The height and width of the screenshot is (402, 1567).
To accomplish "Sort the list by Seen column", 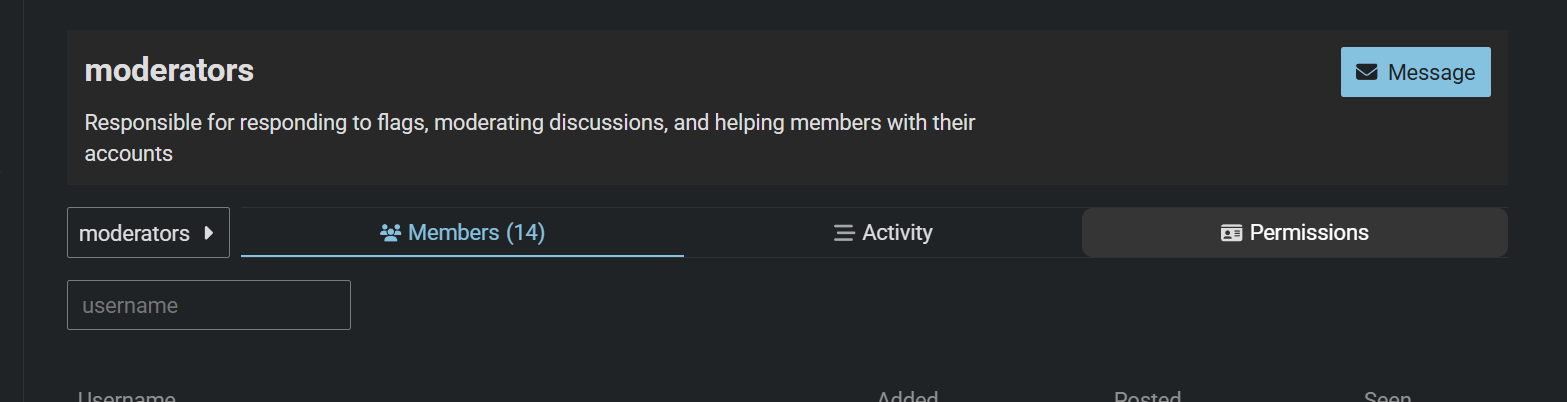I will [1387, 397].
